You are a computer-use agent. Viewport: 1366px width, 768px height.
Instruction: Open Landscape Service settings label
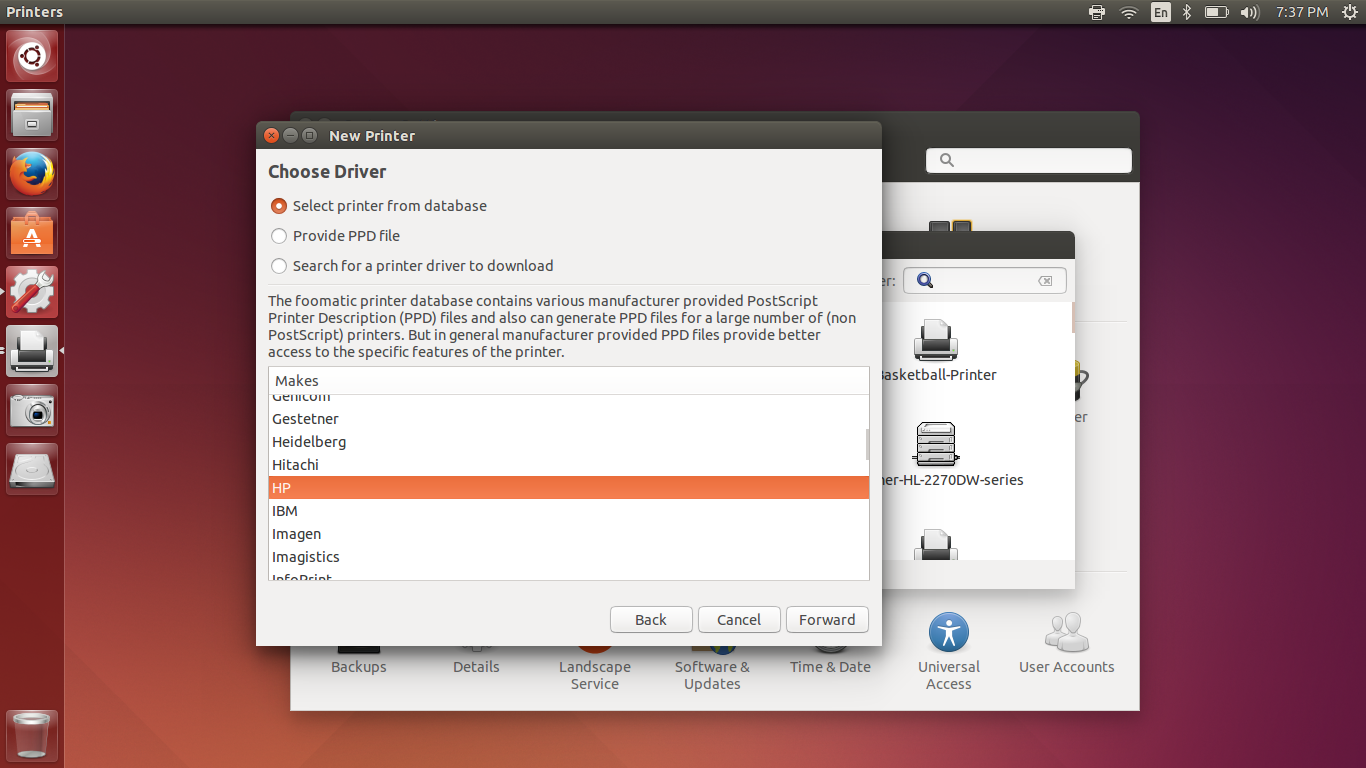pos(595,675)
